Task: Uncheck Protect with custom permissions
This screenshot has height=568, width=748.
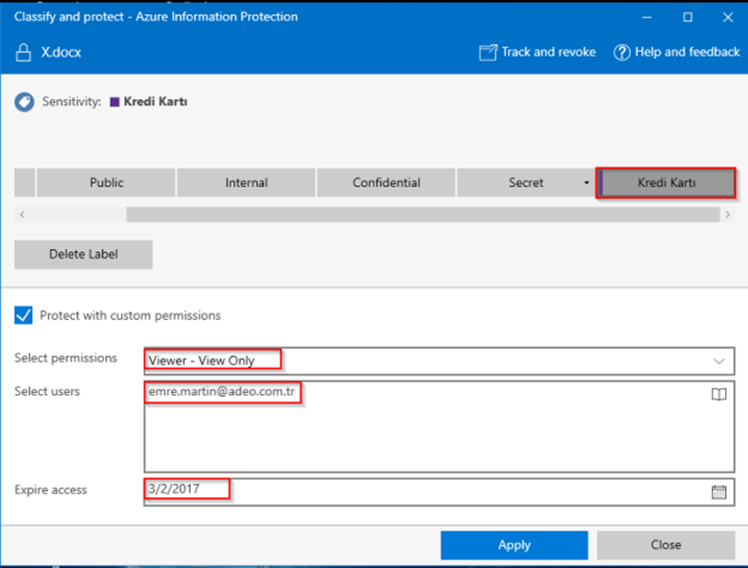Action: 23,315
